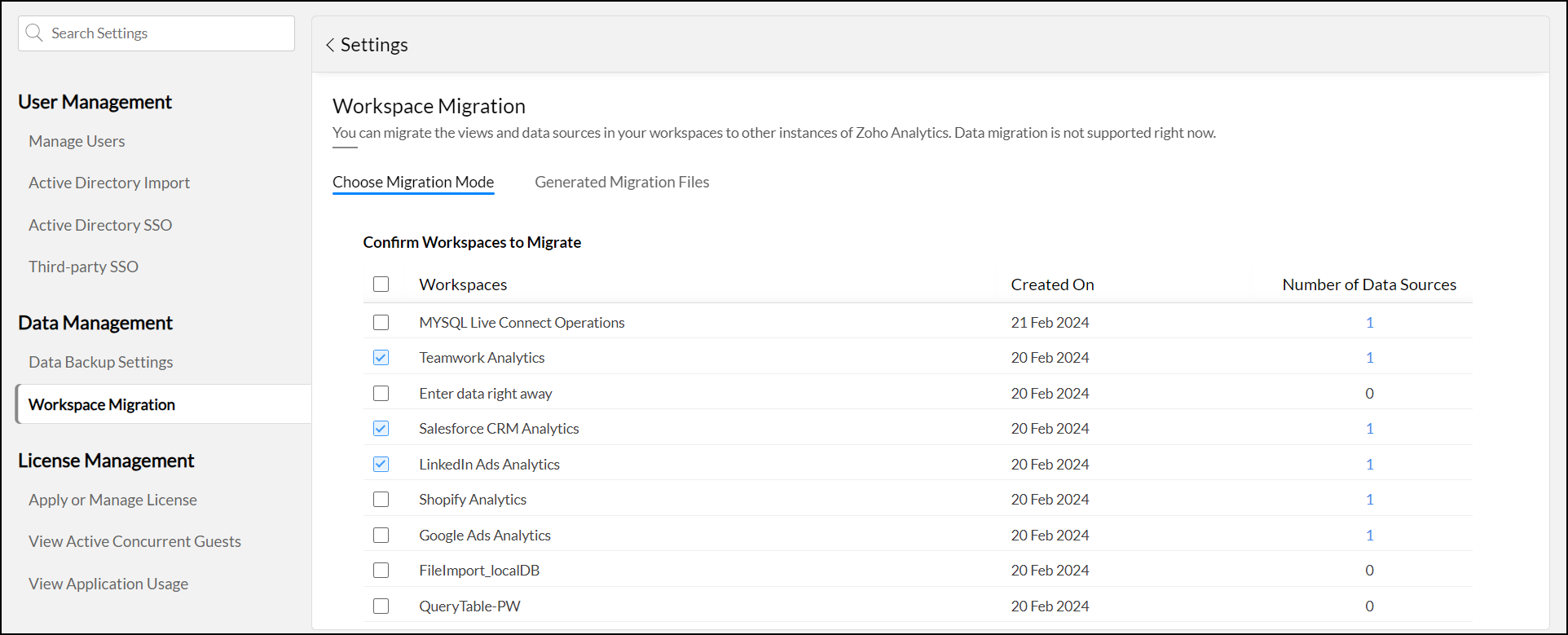The width and height of the screenshot is (1568, 635).
Task: Select the Shopify Analytics checkbox
Action: point(381,500)
